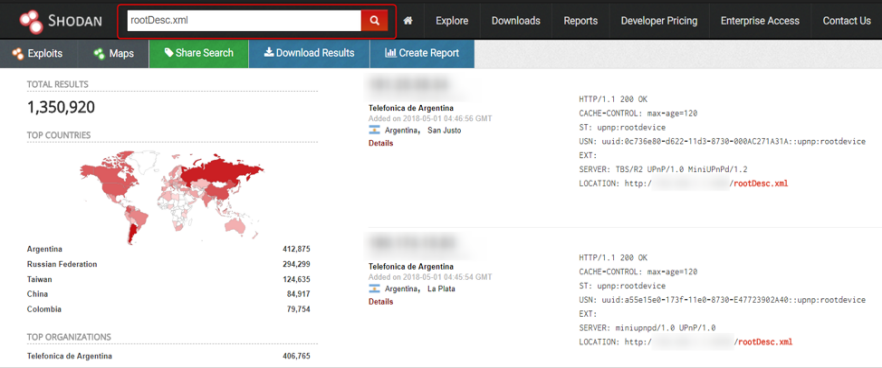Open the Reports page
The image size is (882, 368).
pyautogui.click(x=580, y=21)
